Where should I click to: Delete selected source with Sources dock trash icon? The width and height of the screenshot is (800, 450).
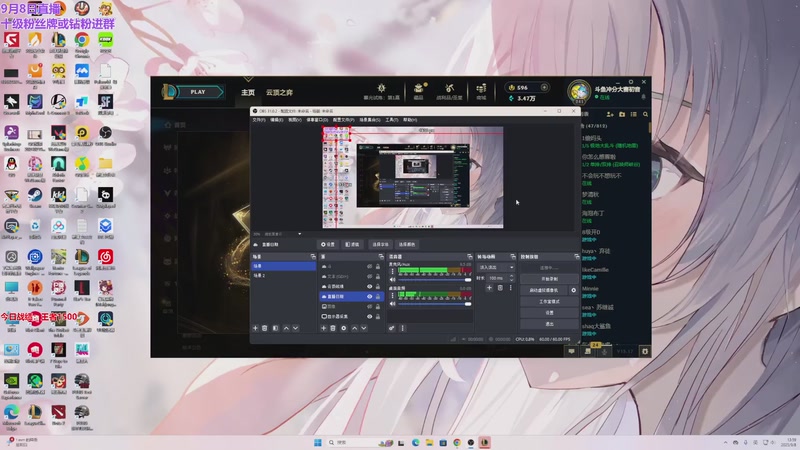click(333, 328)
